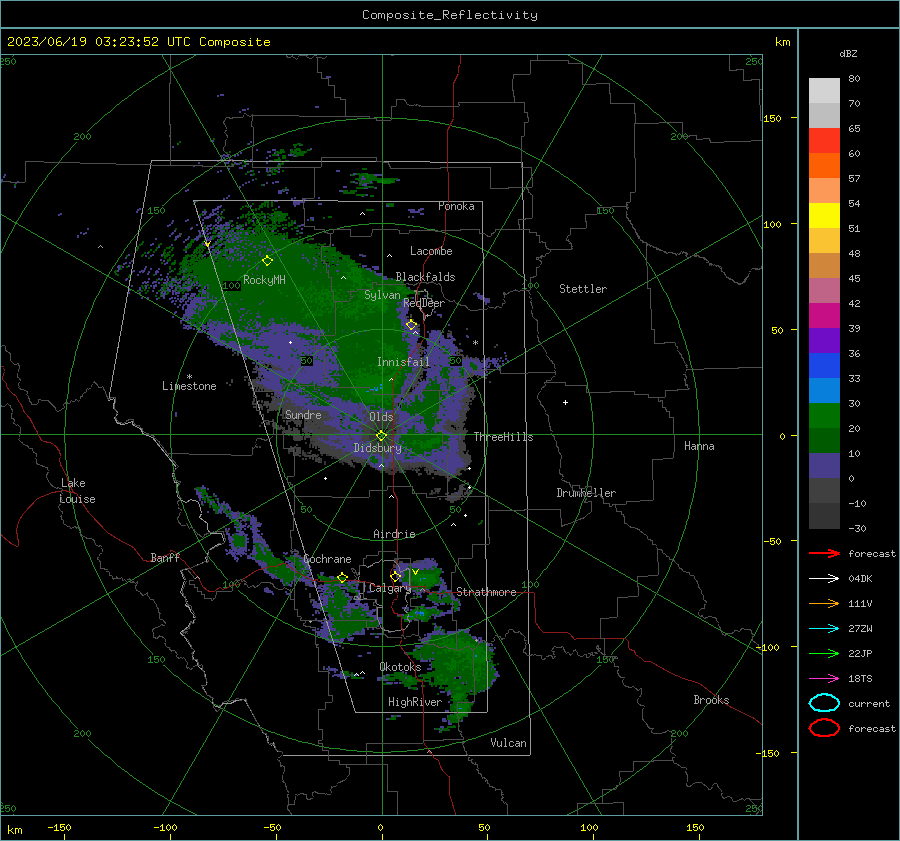
Task: Click the Sylvan label
Action: [x=382, y=295]
